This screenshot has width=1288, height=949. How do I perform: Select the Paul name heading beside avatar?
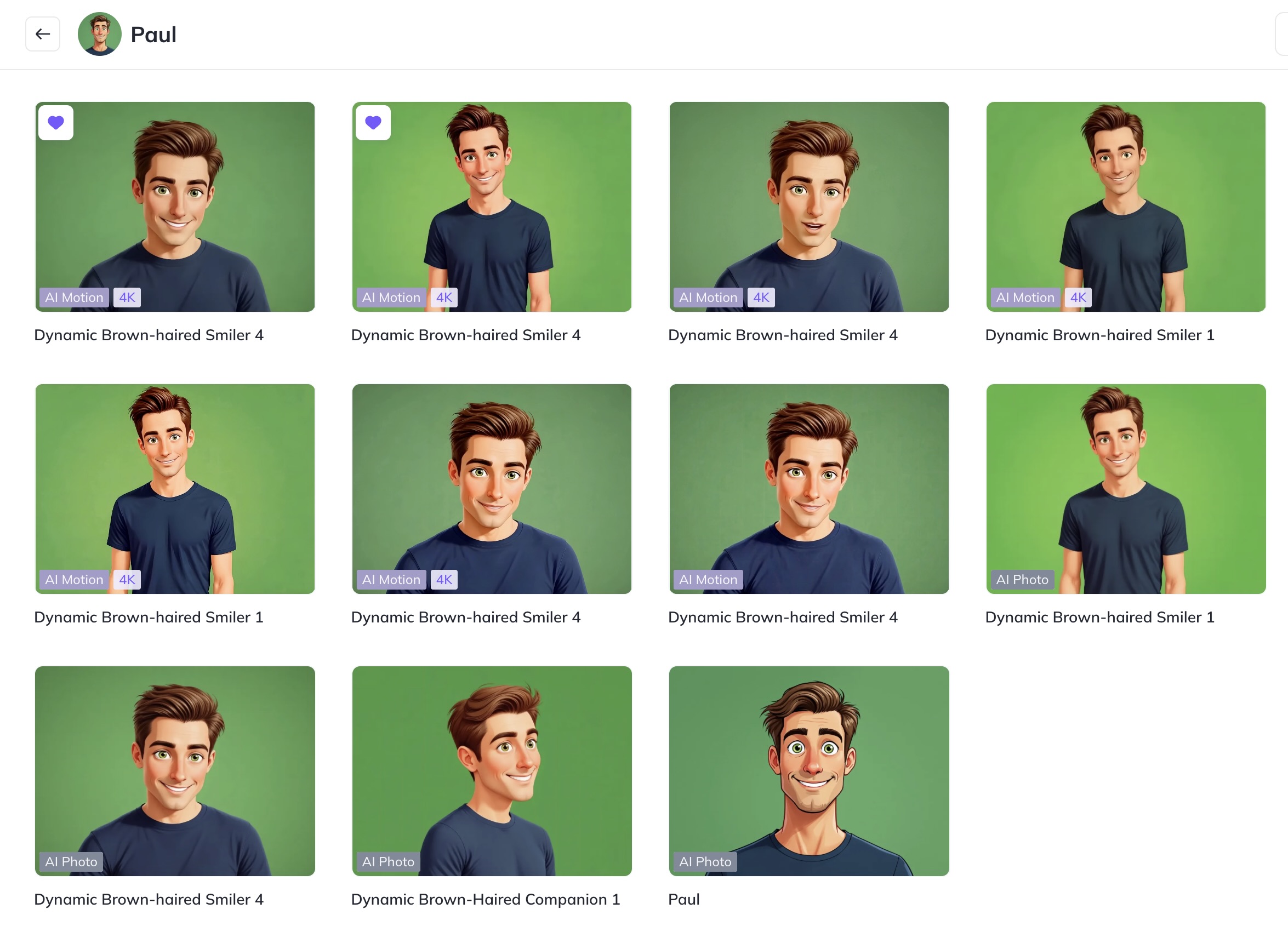(153, 35)
